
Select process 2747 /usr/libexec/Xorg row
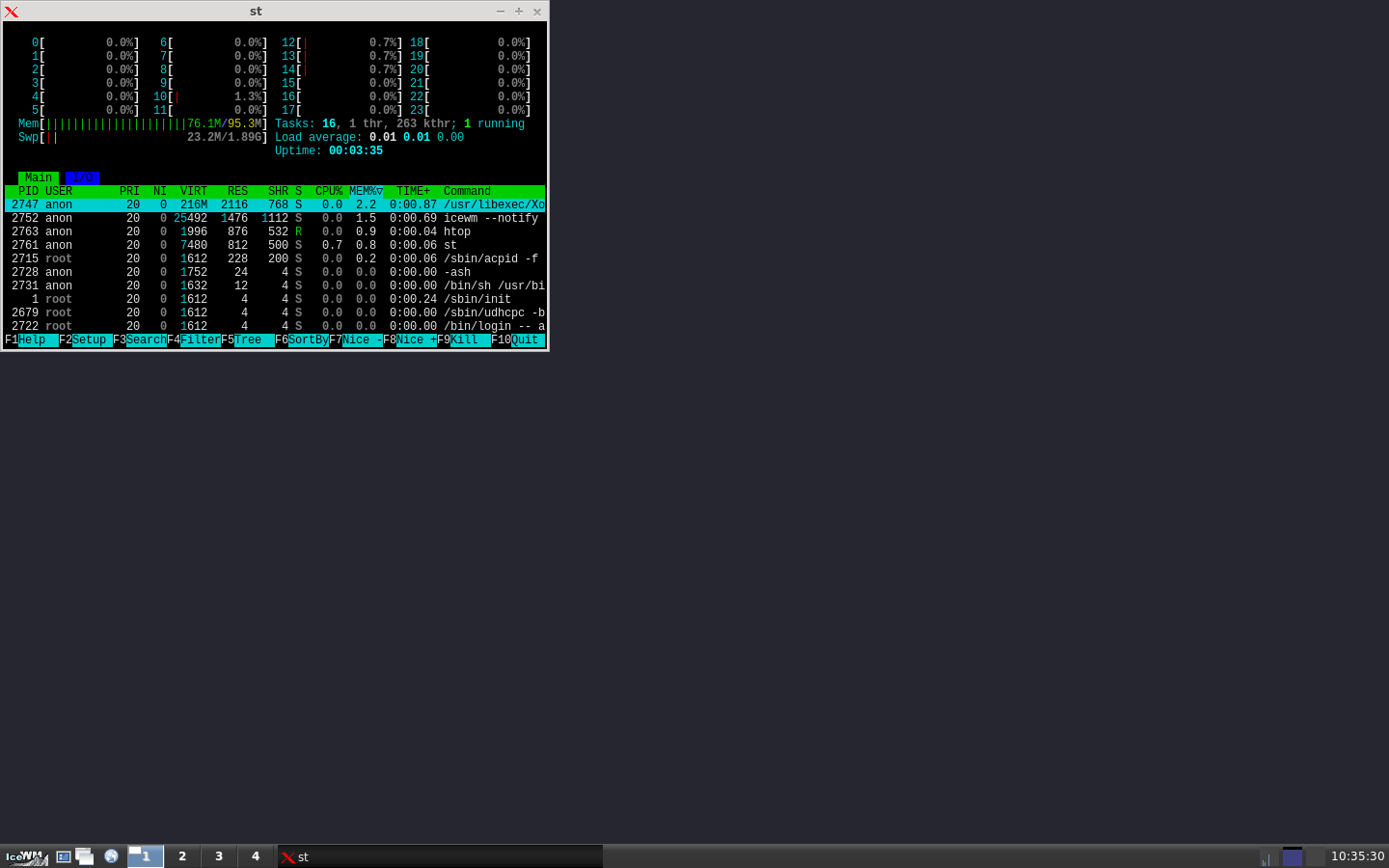(275, 205)
